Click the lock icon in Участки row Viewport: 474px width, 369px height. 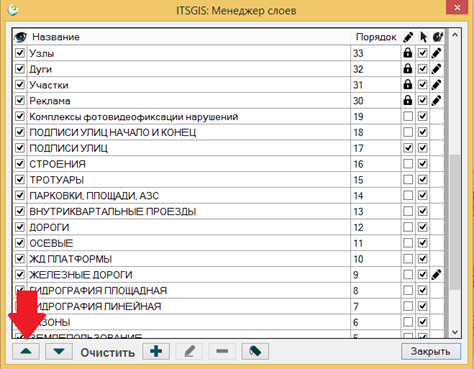pyautogui.click(x=408, y=84)
